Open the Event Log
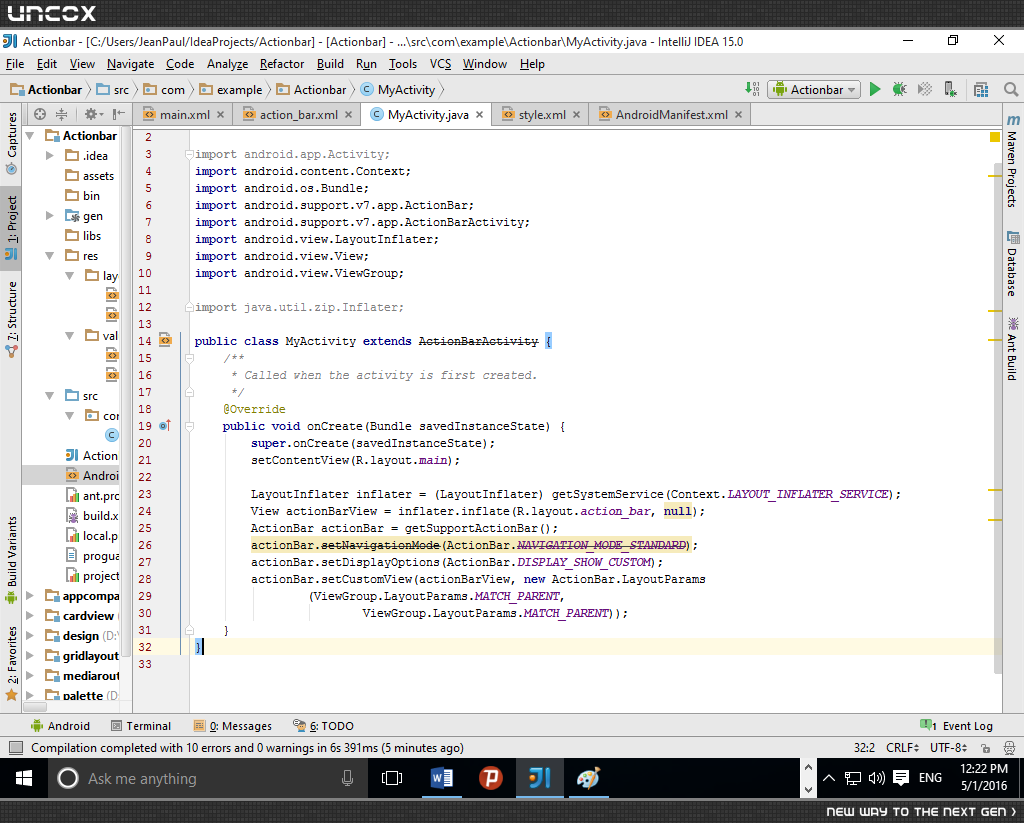1024x823 pixels. pos(957,726)
